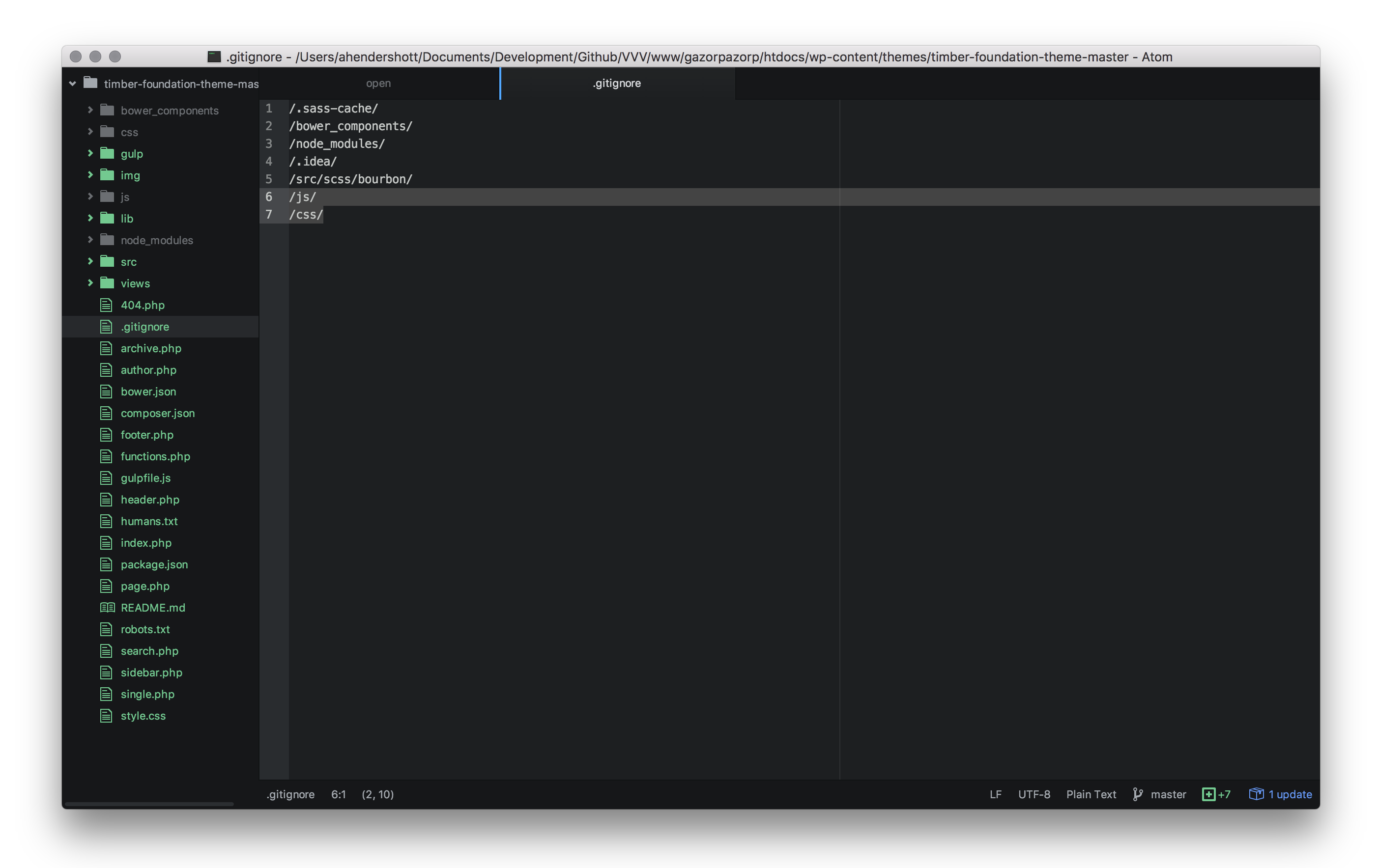Screen dimensions: 1378x868
Task: Open page.php from the tree
Action: coord(145,586)
